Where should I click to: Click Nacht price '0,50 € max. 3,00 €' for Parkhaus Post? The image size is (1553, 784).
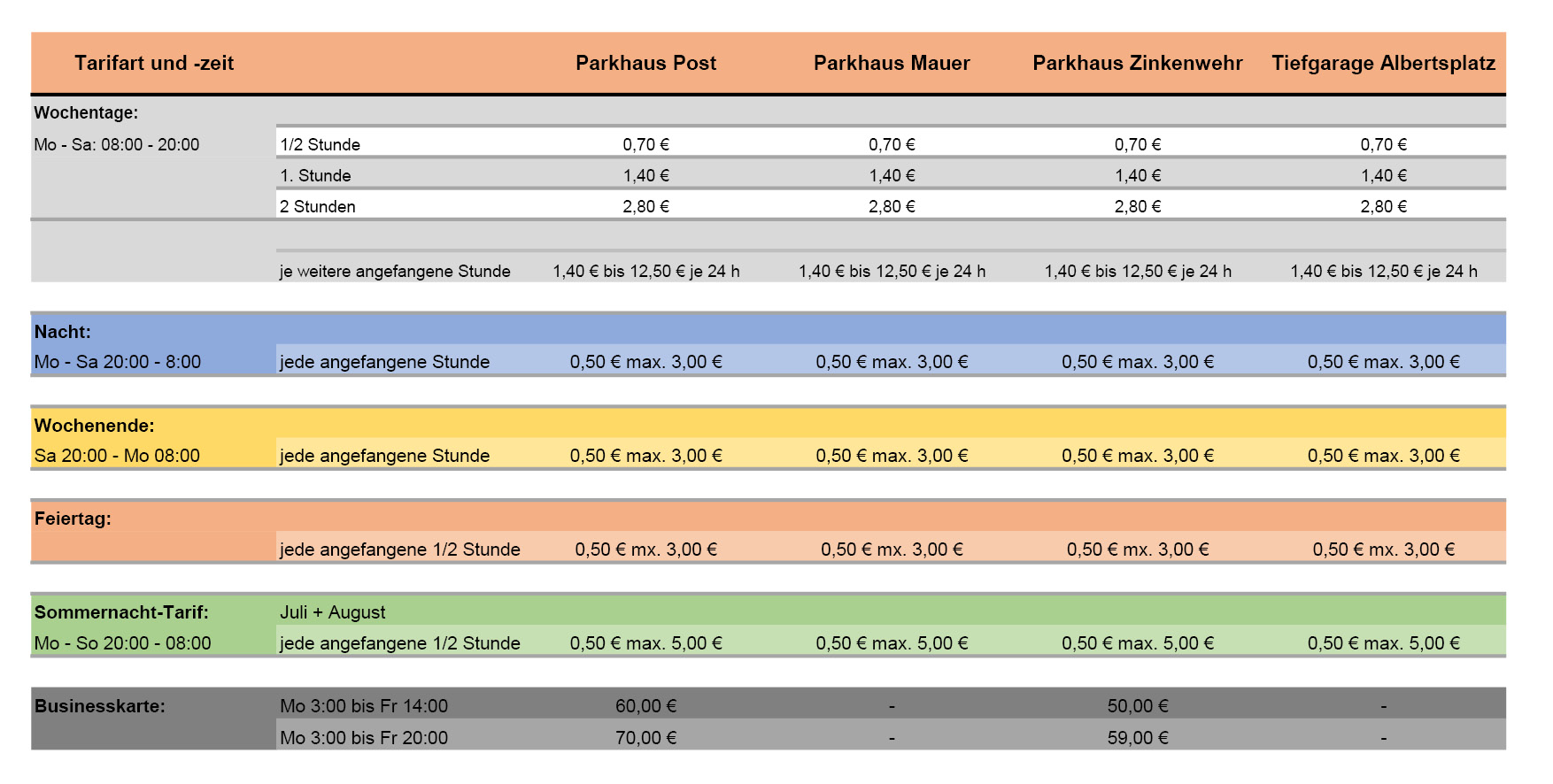646,362
